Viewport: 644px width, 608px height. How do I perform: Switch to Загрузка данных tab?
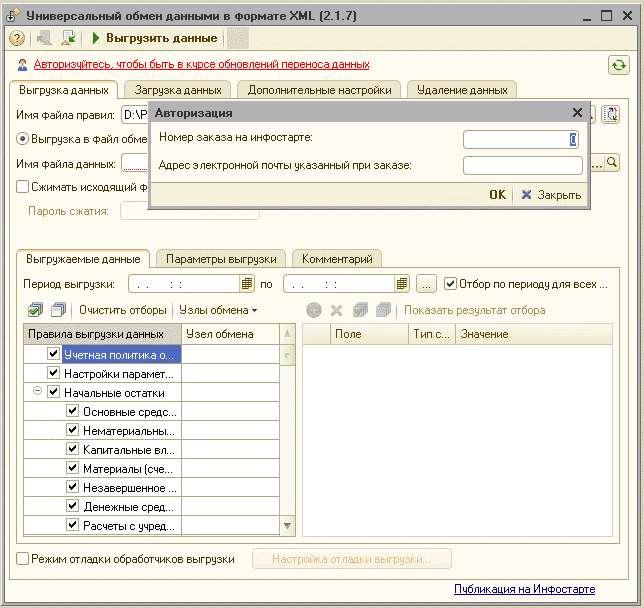tap(178, 90)
